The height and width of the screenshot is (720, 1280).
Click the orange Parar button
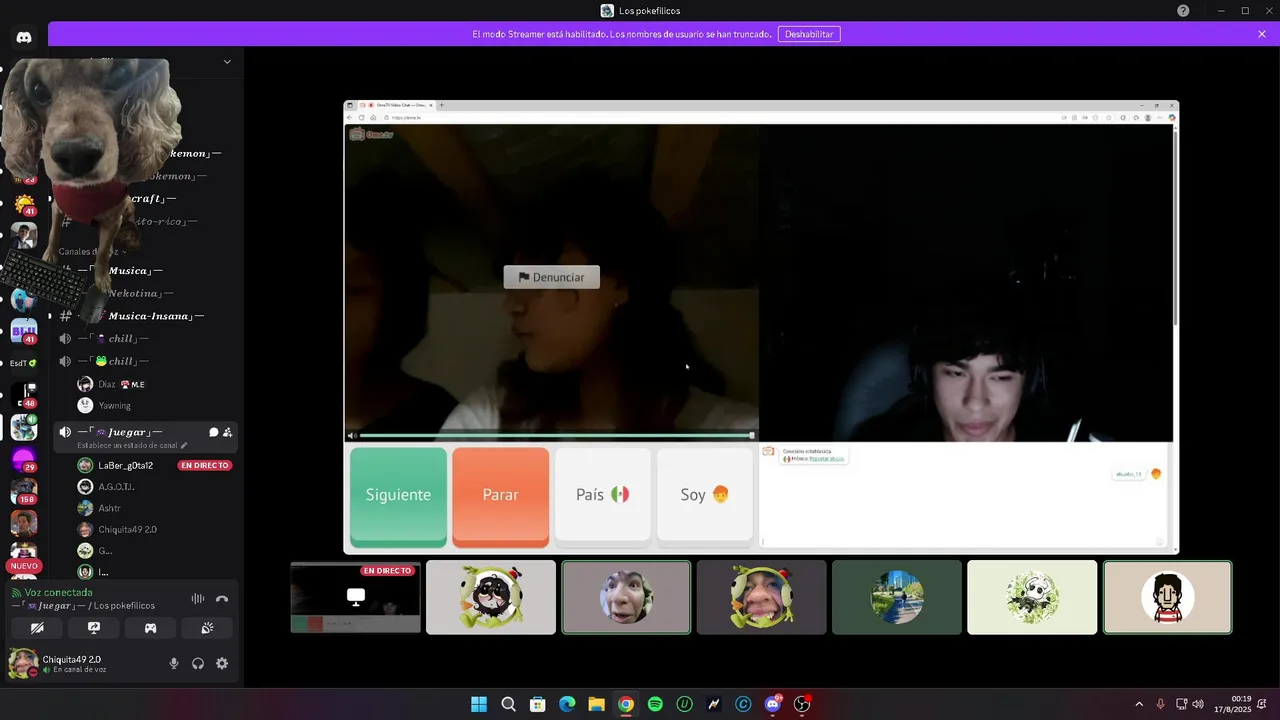click(x=500, y=496)
